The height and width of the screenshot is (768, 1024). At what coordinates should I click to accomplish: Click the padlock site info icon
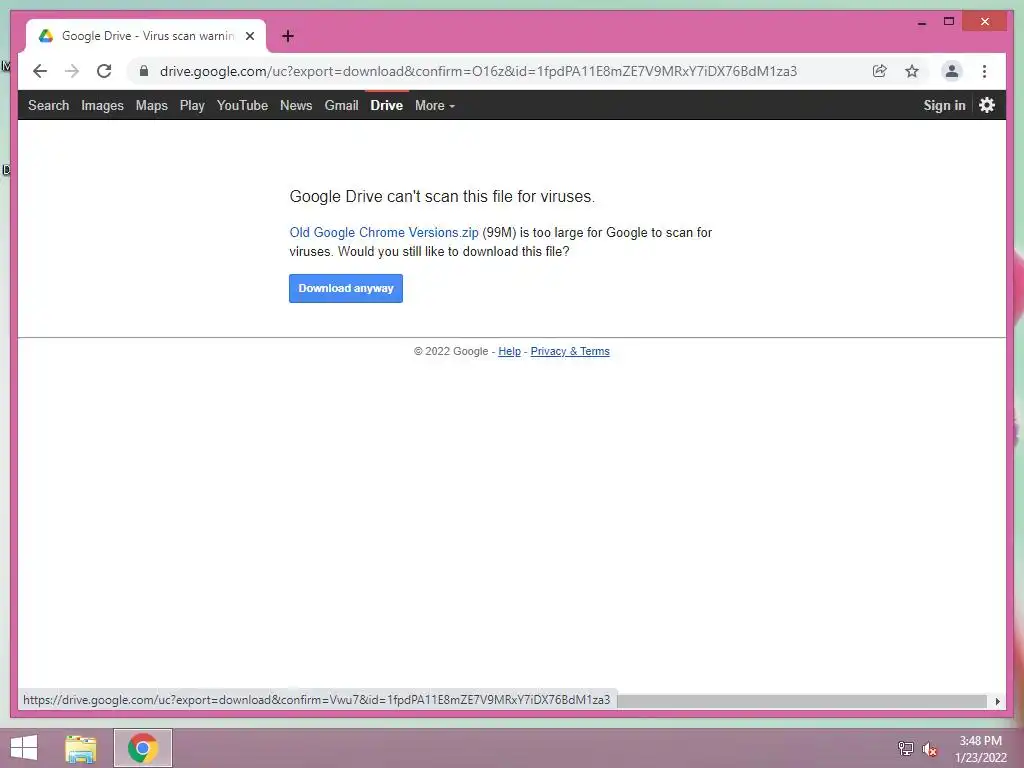pyautogui.click(x=144, y=71)
